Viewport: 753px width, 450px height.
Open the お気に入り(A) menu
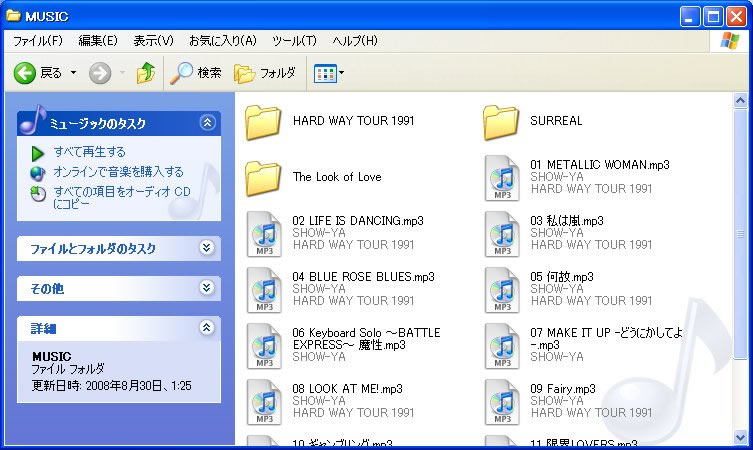point(223,41)
